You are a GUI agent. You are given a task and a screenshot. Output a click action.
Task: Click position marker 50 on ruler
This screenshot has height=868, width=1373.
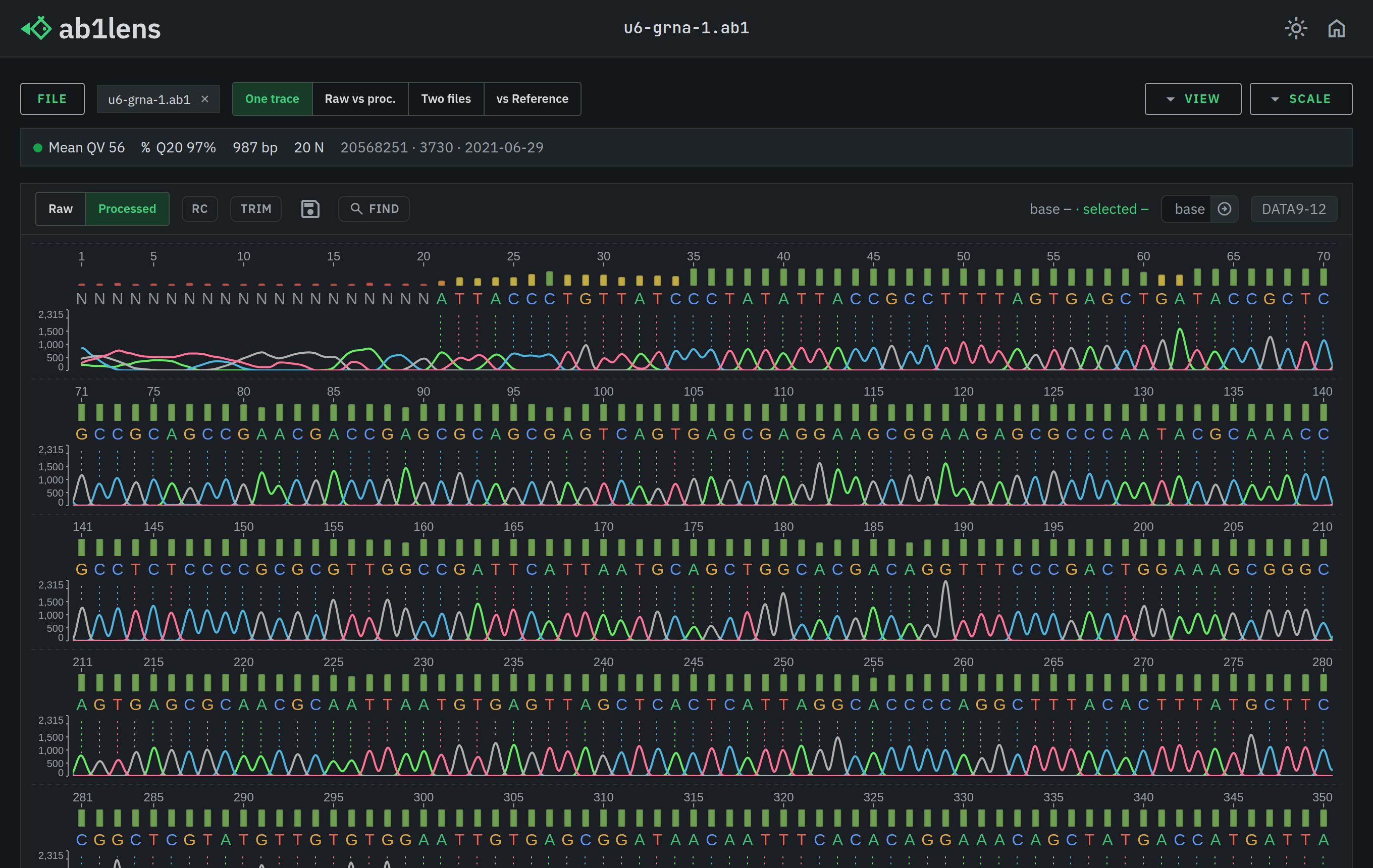pyautogui.click(x=963, y=256)
